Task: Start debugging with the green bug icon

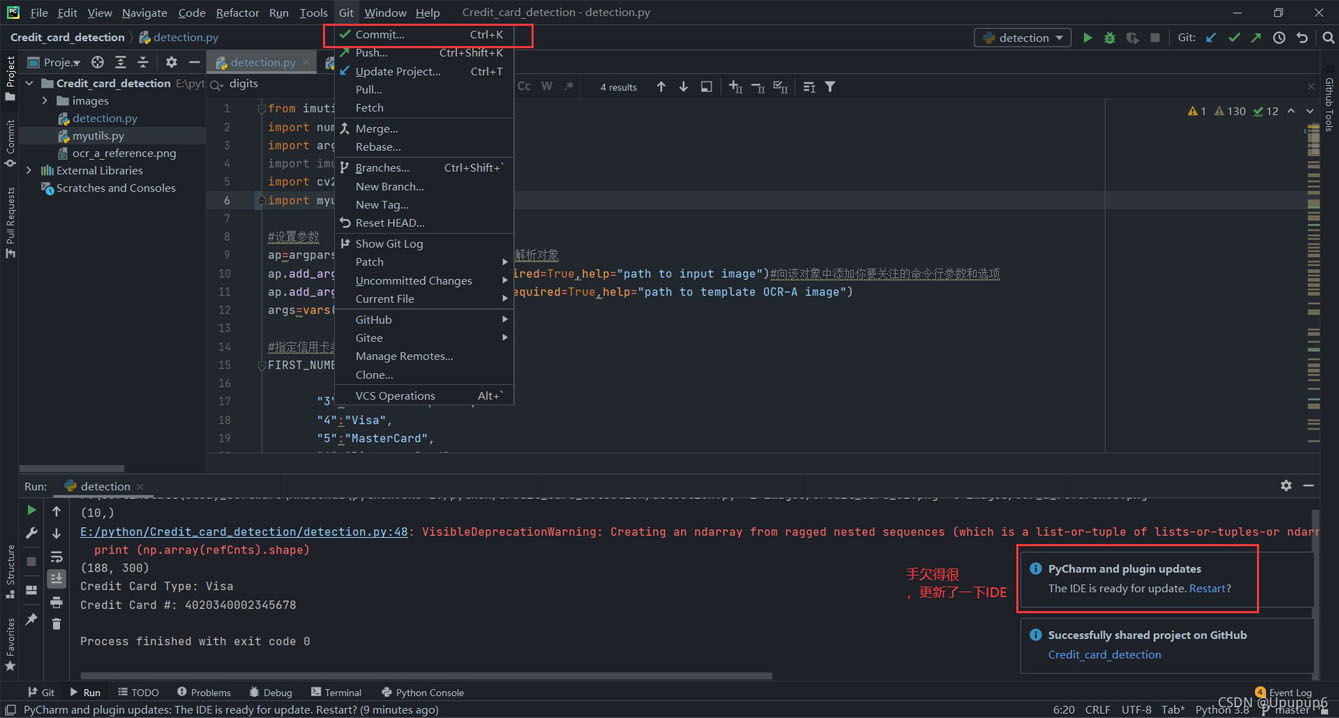Action: [x=1109, y=38]
